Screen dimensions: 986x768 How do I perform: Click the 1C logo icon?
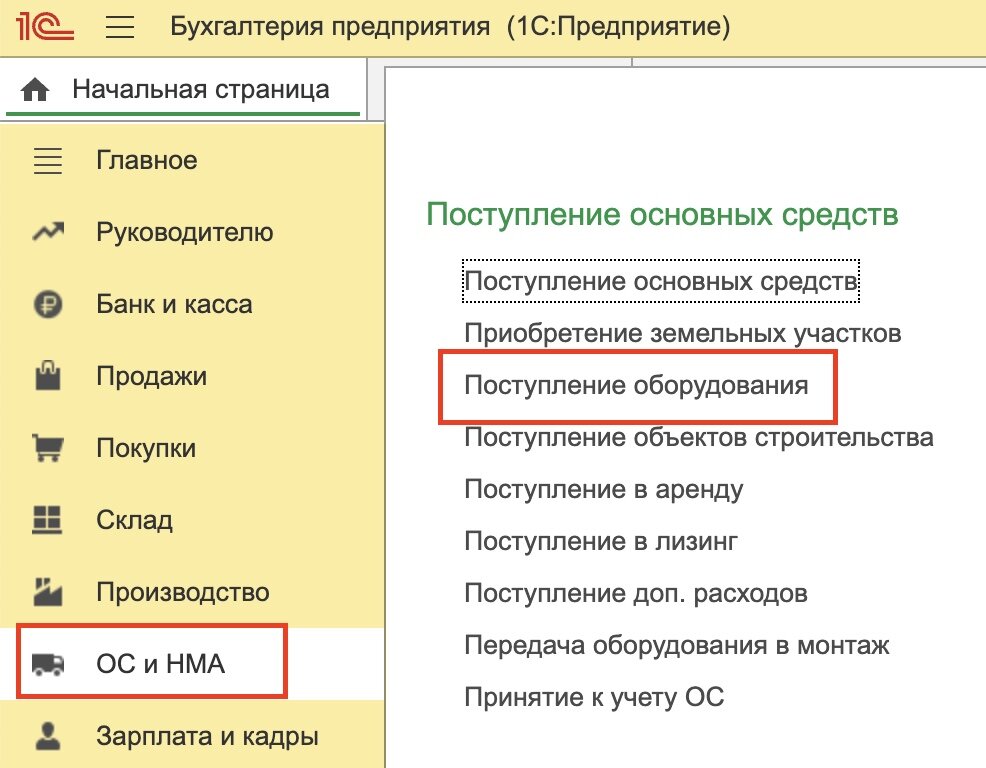[44, 28]
